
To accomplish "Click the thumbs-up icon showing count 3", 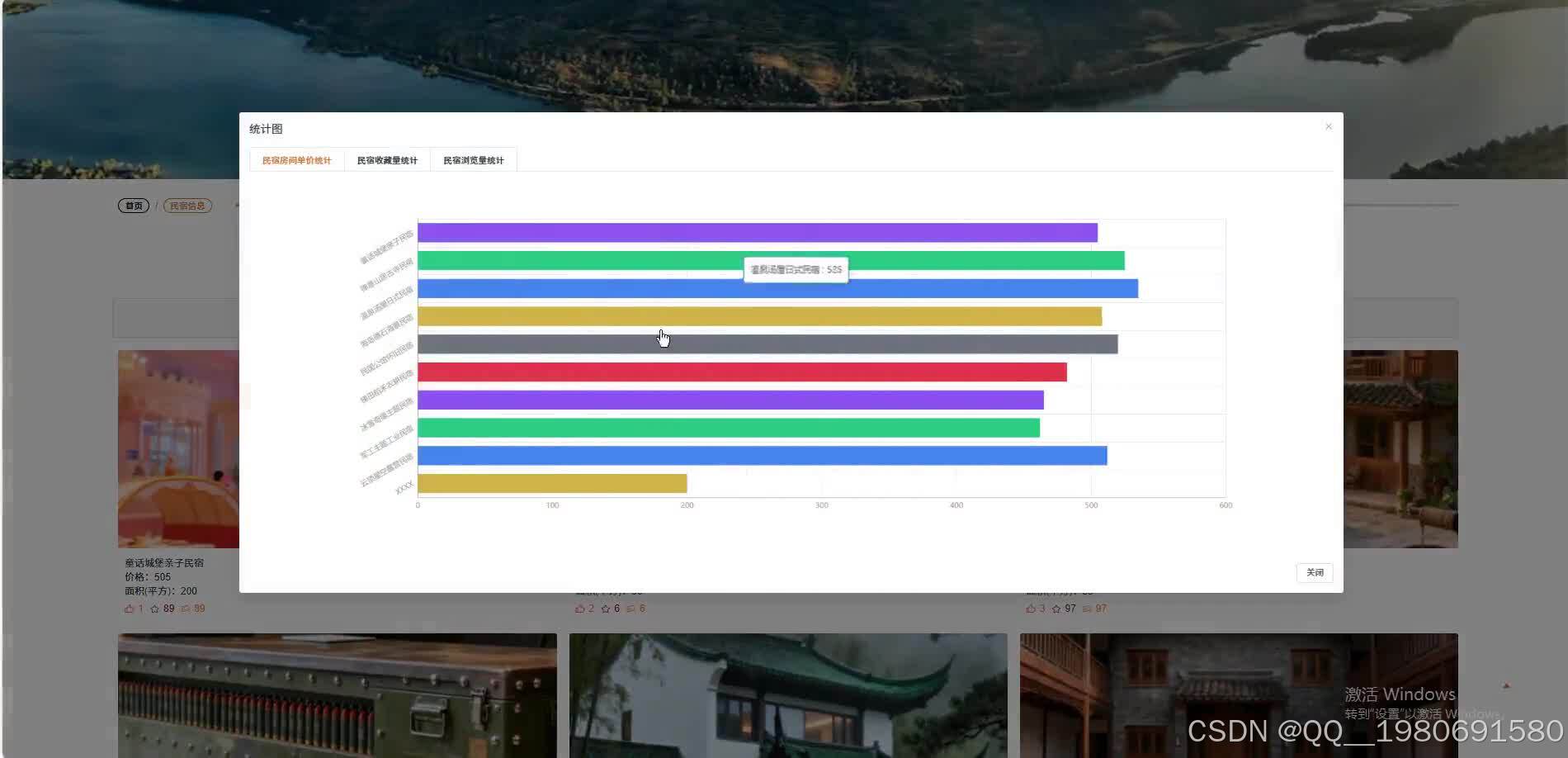I will [x=1030, y=609].
